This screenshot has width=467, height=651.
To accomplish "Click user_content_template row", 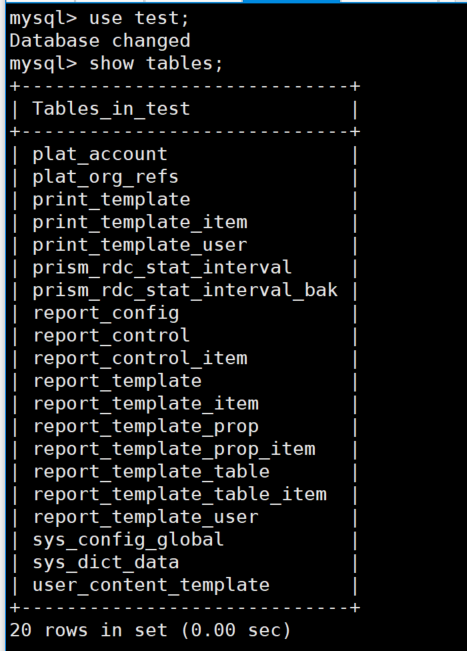I will [151, 585].
